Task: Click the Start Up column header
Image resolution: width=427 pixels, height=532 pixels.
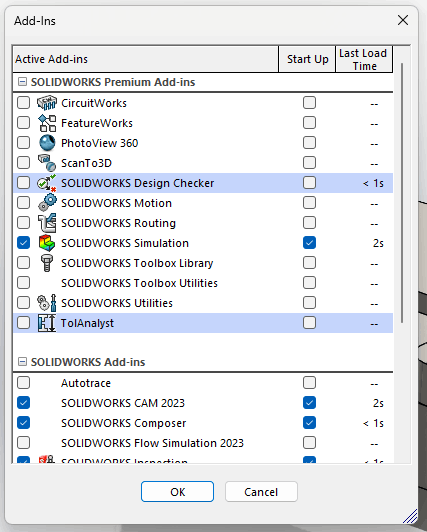Action: click(x=307, y=59)
